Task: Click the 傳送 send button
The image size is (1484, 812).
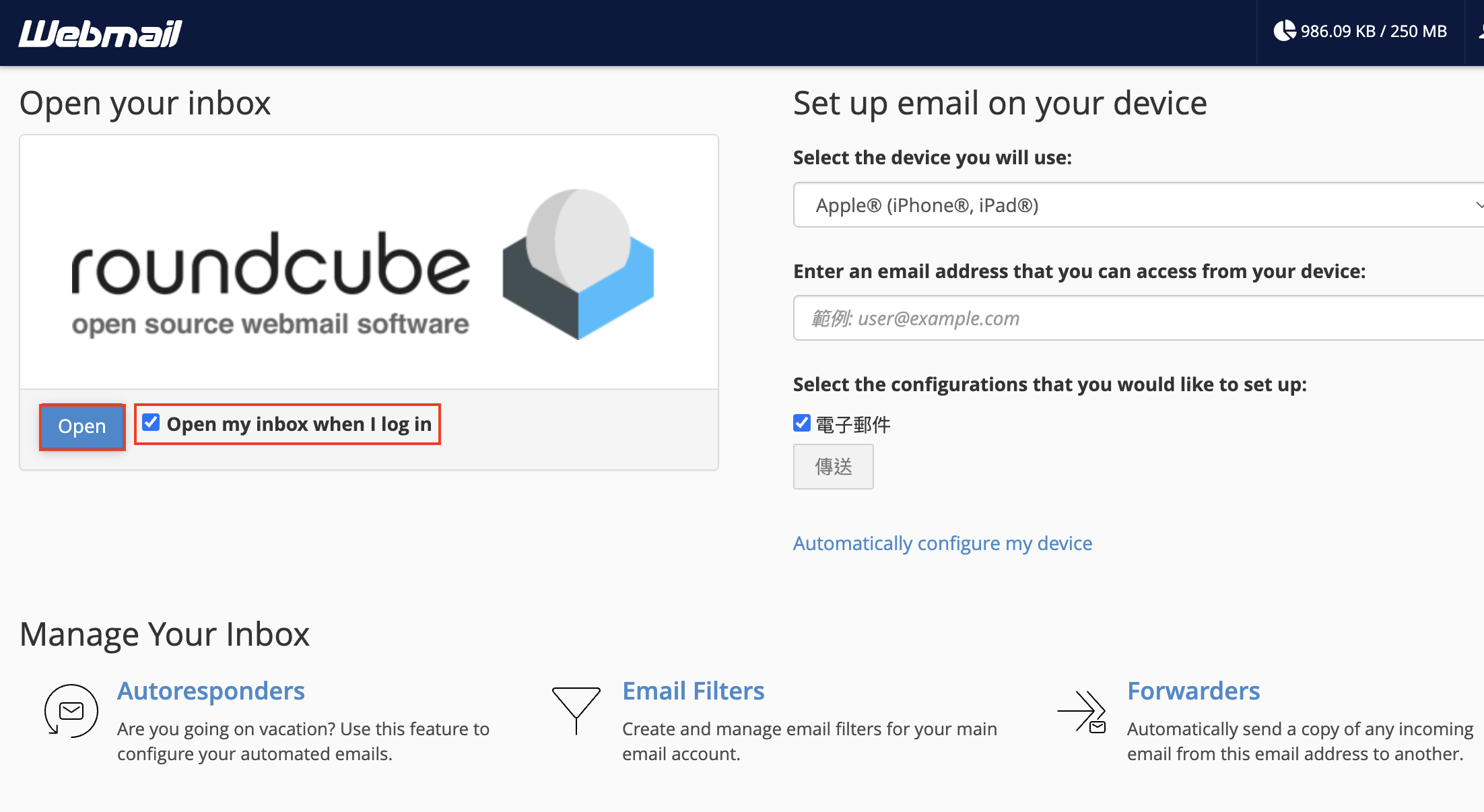Action: 833,466
